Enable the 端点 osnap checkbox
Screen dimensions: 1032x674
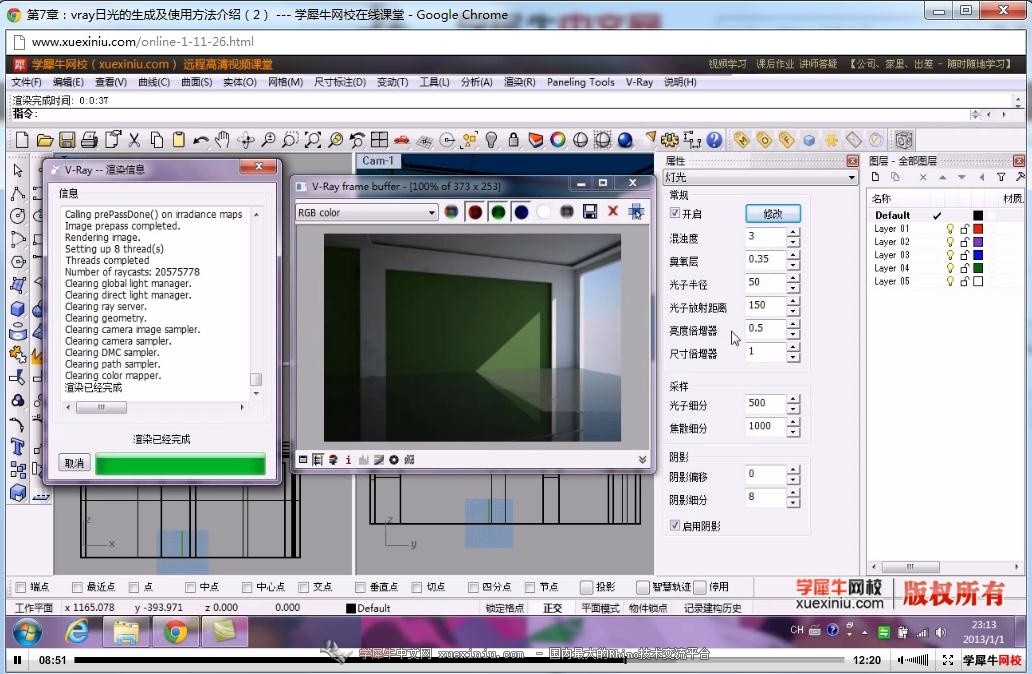pos(21,587)
